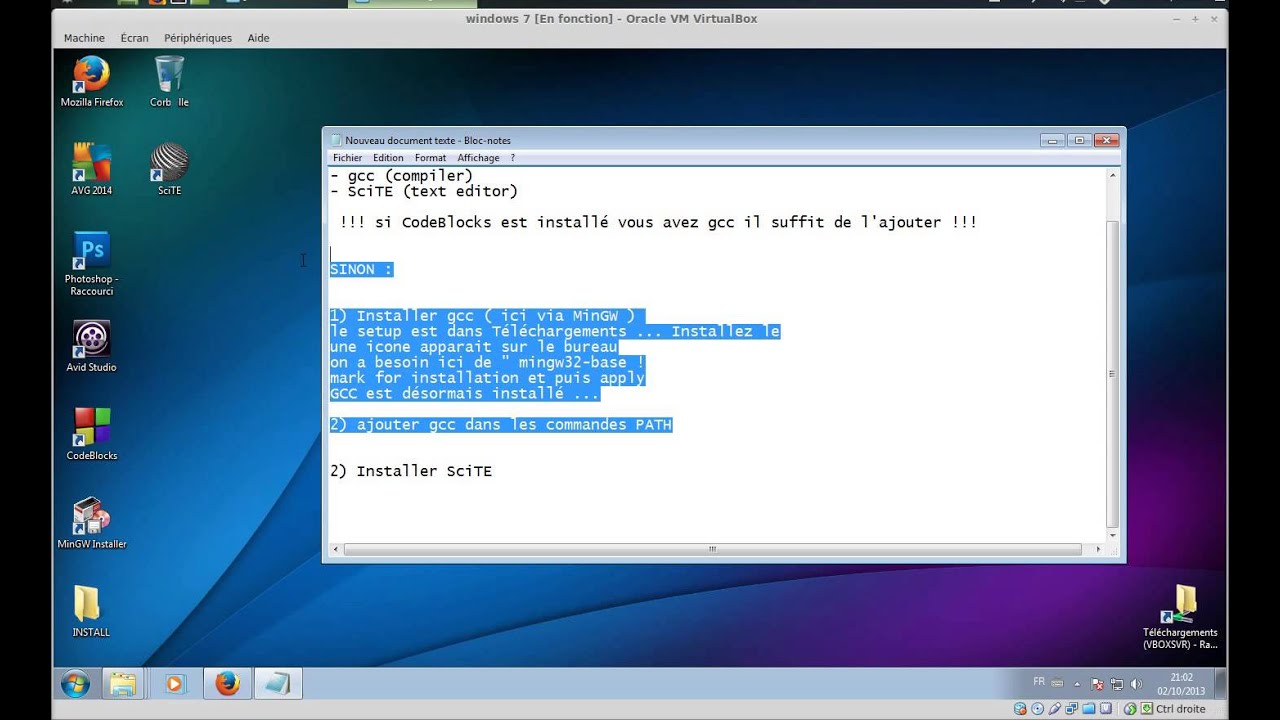Click the VirtualBox optical disc status icon

tap(1037, 709)
